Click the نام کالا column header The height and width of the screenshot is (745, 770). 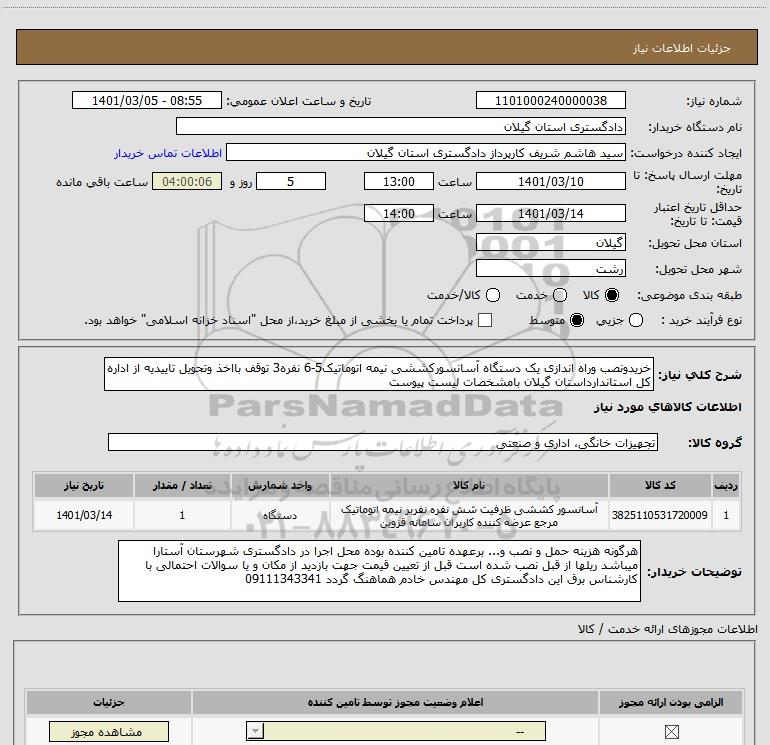pyautogui.click(x=469, y=485)
